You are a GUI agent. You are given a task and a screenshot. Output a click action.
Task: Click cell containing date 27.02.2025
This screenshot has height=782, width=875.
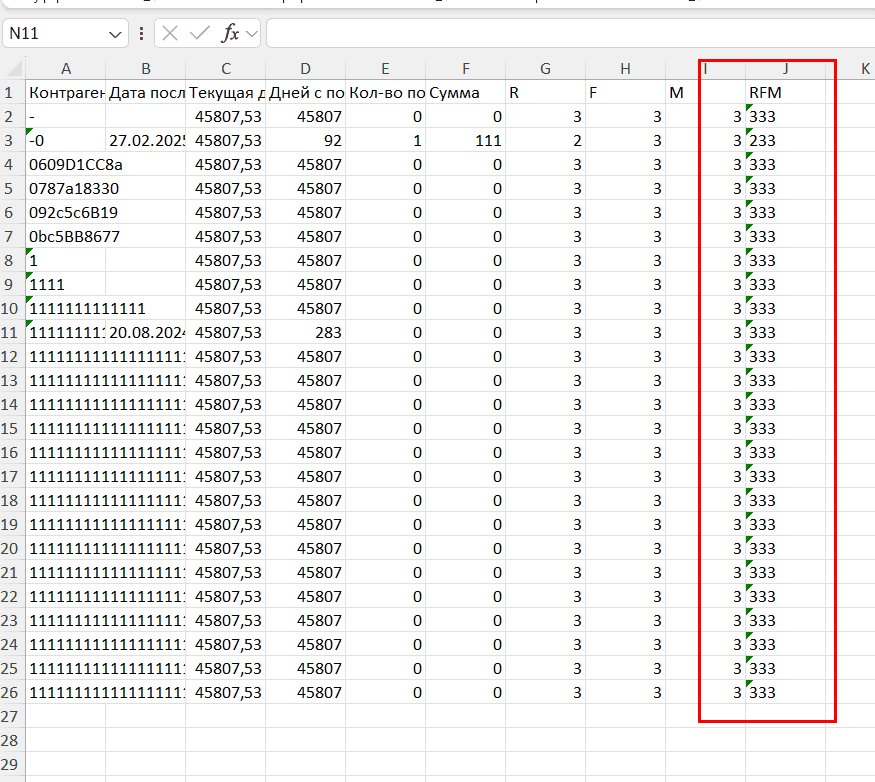[x=146, y=141]
